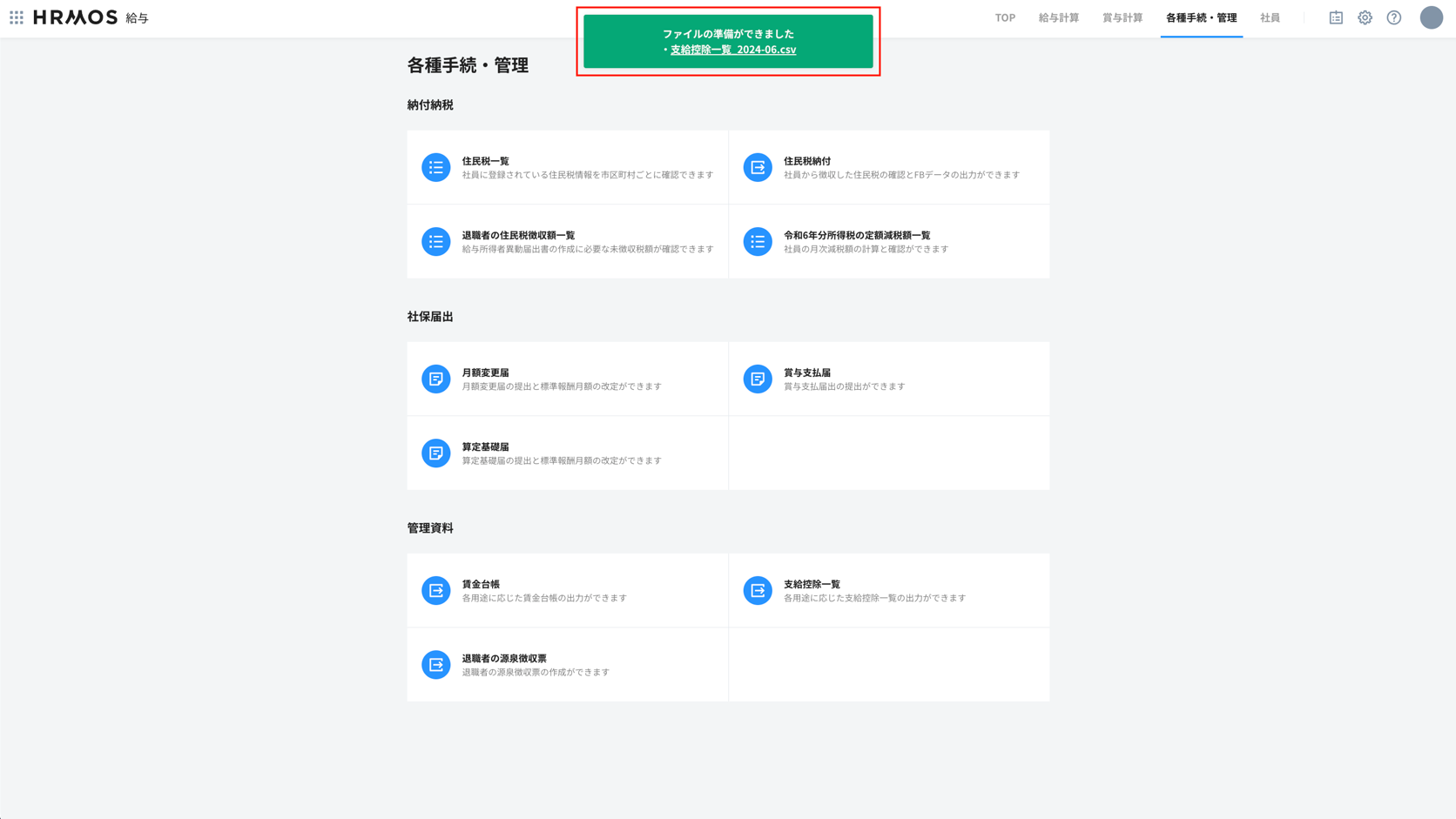Screen dimensions: 1456x819
Task: Open the 算定基礎届 item
Action: point(485,446)
